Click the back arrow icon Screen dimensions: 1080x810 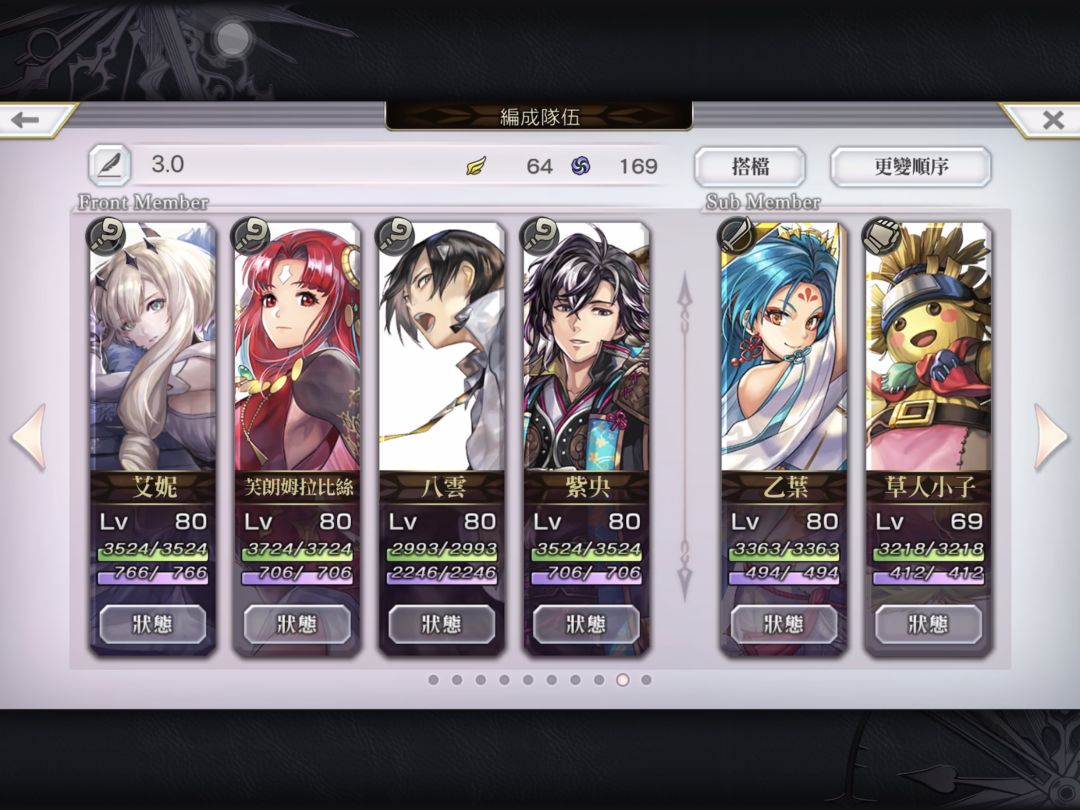pyautogui.click(x=25, y=121)
